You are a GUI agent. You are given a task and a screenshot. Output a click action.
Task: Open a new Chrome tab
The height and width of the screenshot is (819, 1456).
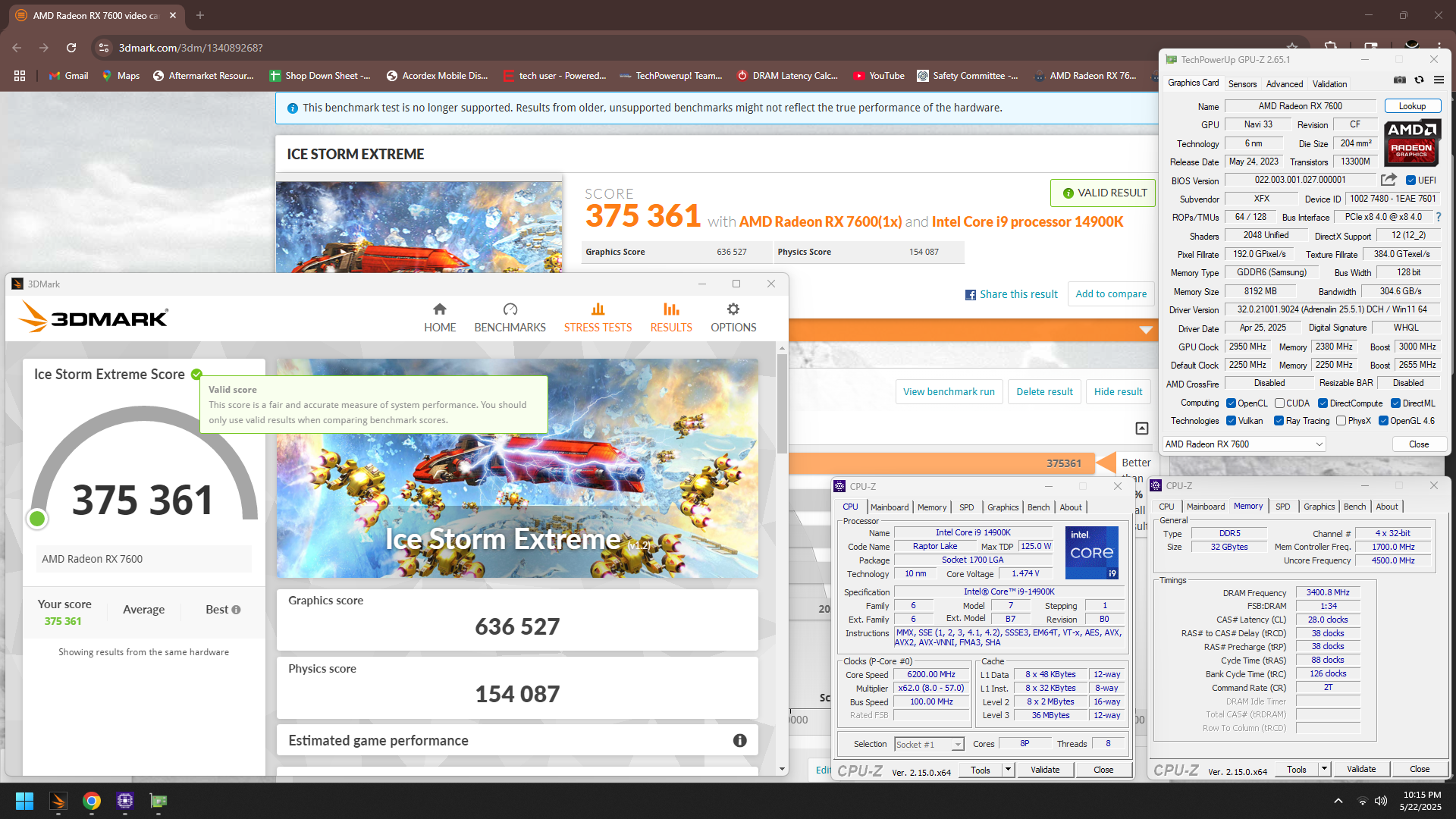tap(200, 15)
